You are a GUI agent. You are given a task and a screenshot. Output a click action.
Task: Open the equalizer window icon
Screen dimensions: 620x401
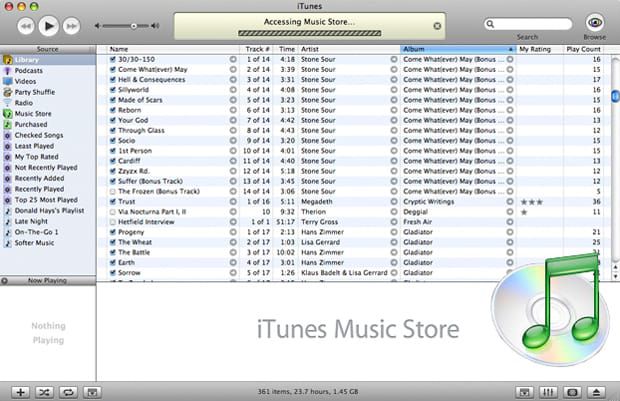pyautogui.click(x=548, y=392)
